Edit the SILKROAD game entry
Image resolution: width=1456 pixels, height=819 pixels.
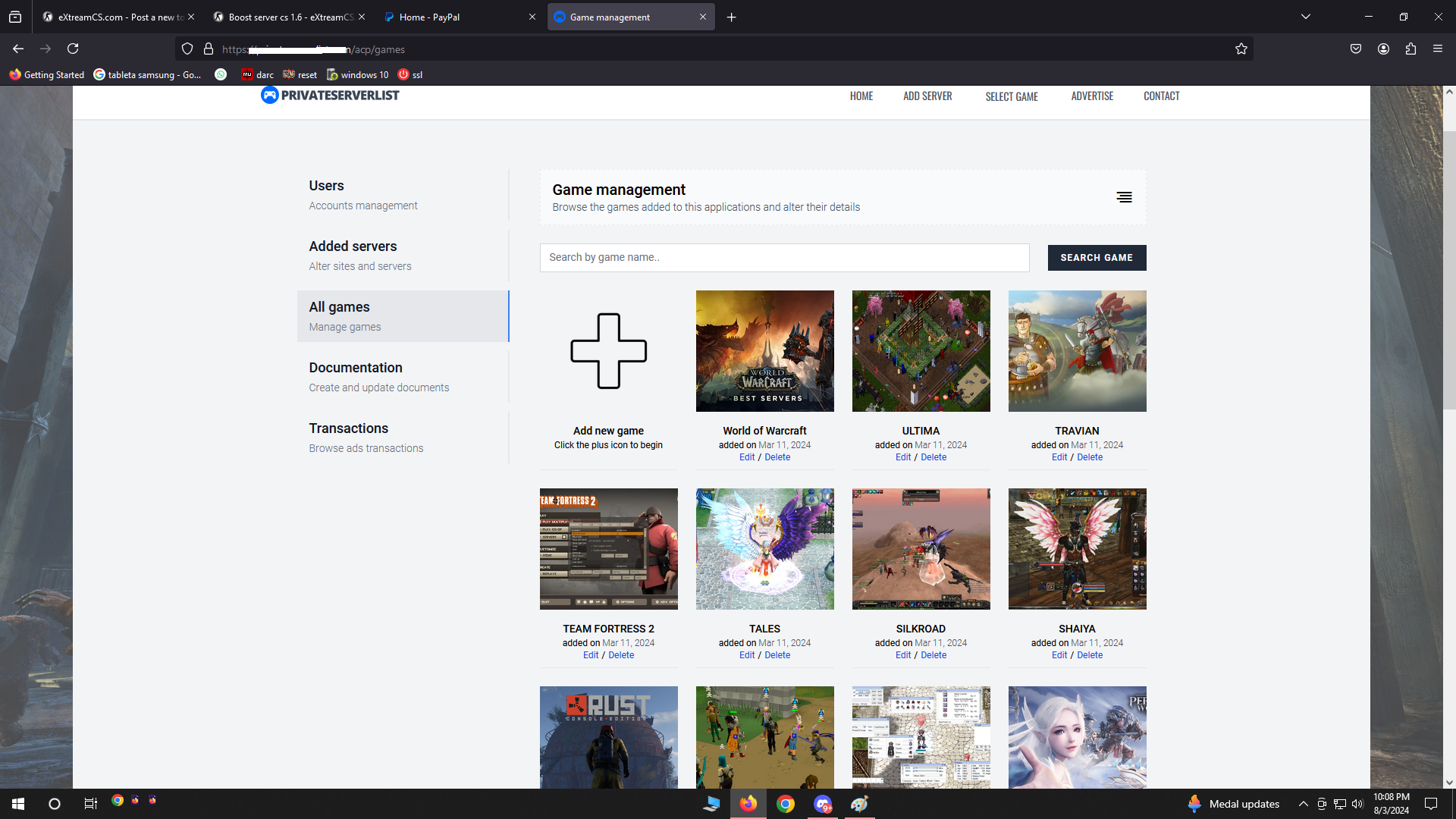903,655
